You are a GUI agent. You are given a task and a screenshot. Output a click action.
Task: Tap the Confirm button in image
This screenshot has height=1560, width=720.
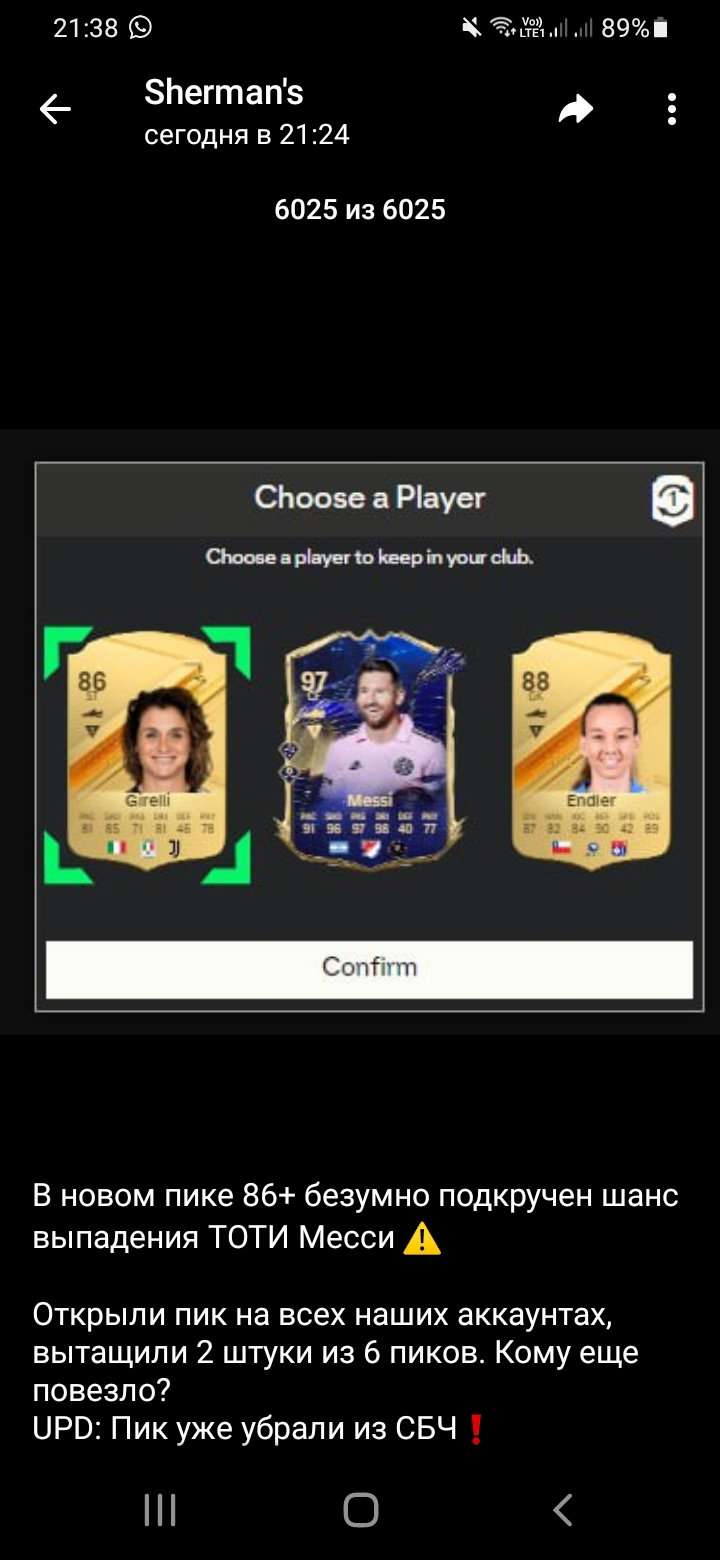(369, 968)
